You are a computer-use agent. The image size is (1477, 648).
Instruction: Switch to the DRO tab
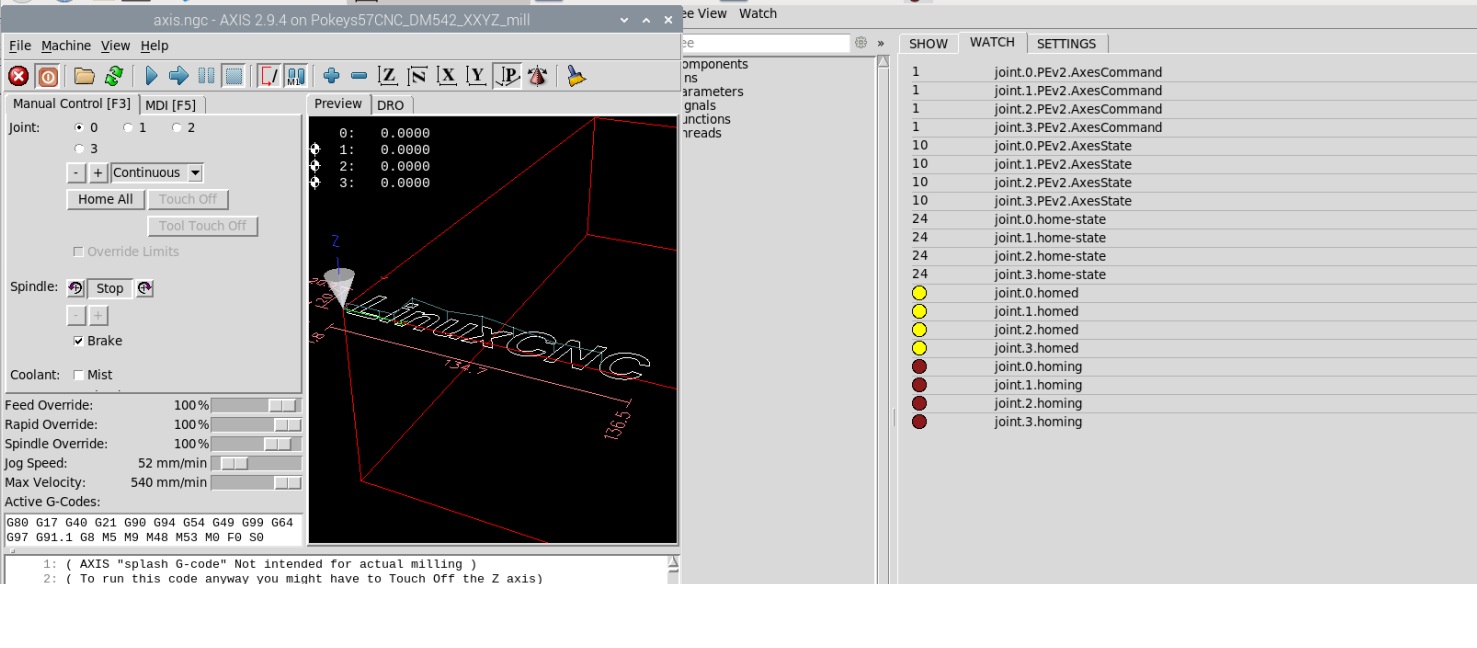coord(391,105)
